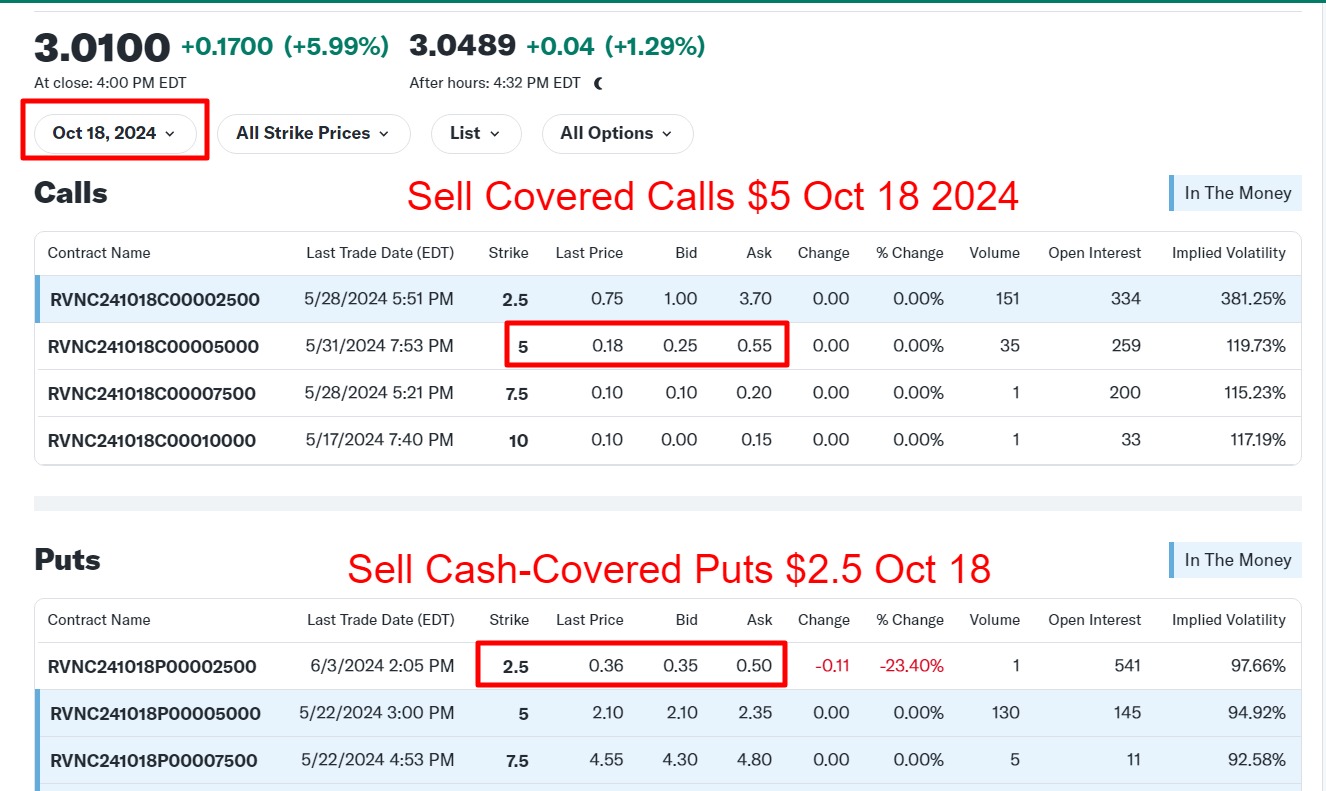Click the 2.5 strike value in Puts

point(516,667)
